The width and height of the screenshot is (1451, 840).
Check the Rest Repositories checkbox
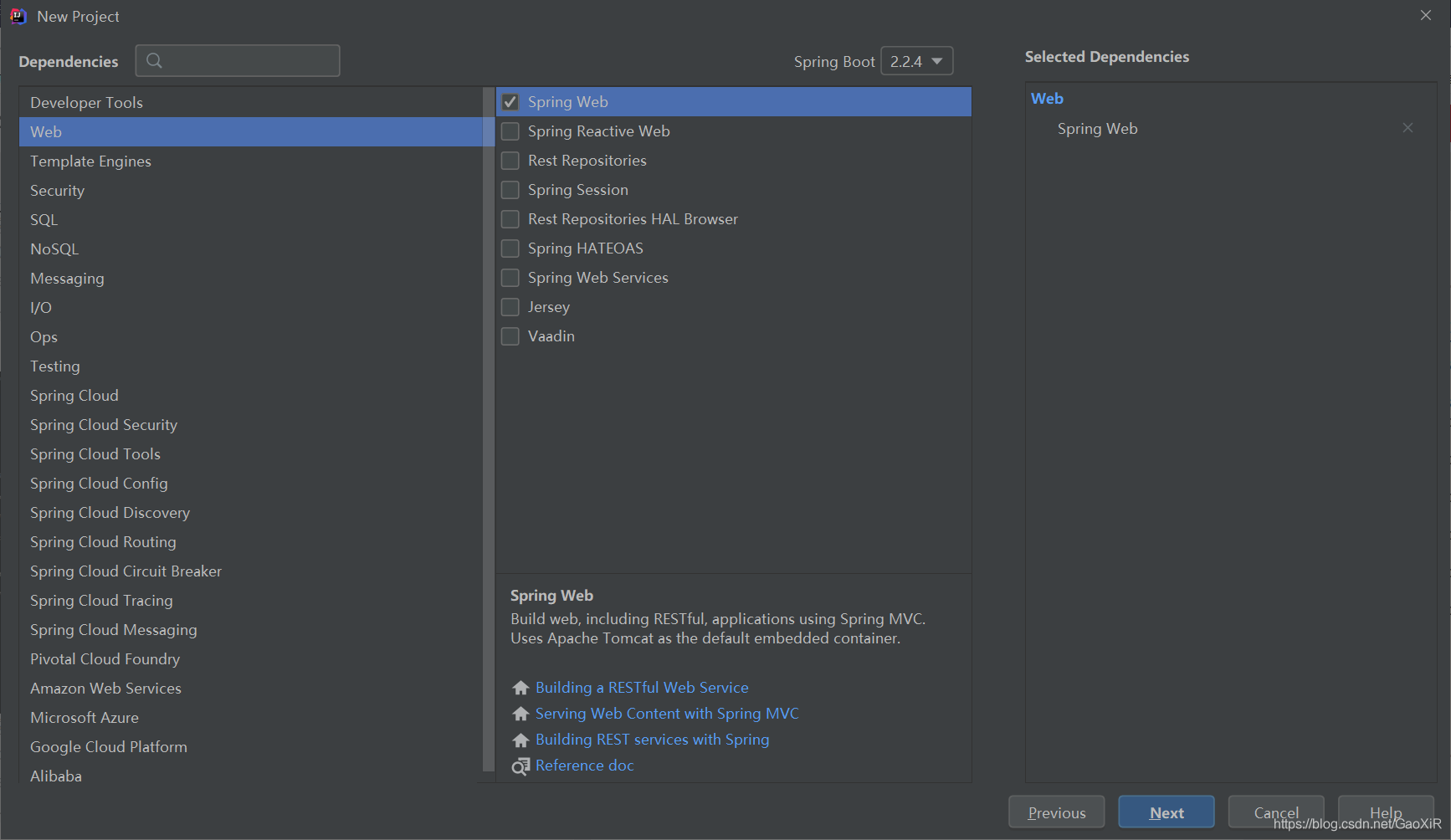point(510,161)
